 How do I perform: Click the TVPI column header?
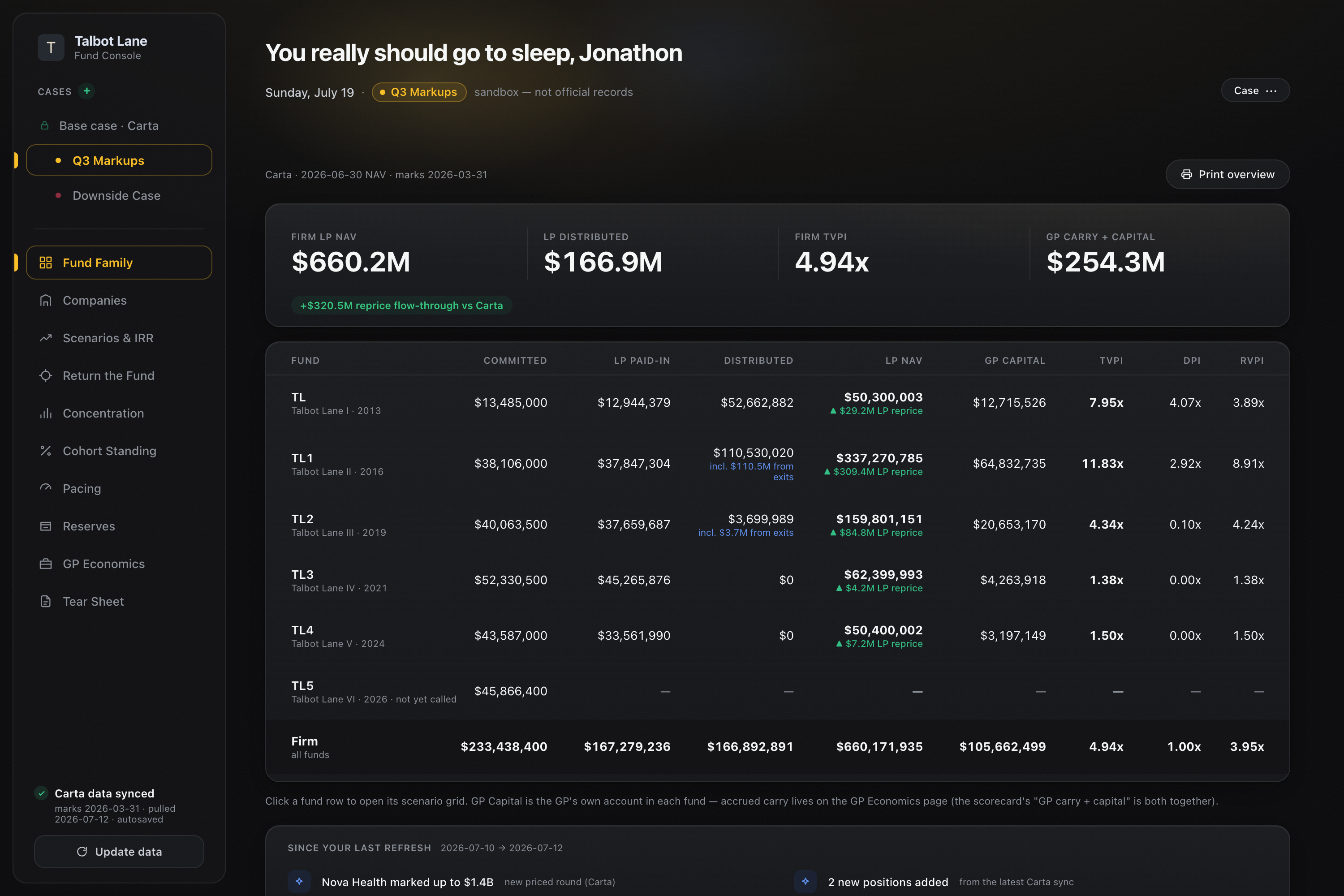click(x=1111, y=361)
